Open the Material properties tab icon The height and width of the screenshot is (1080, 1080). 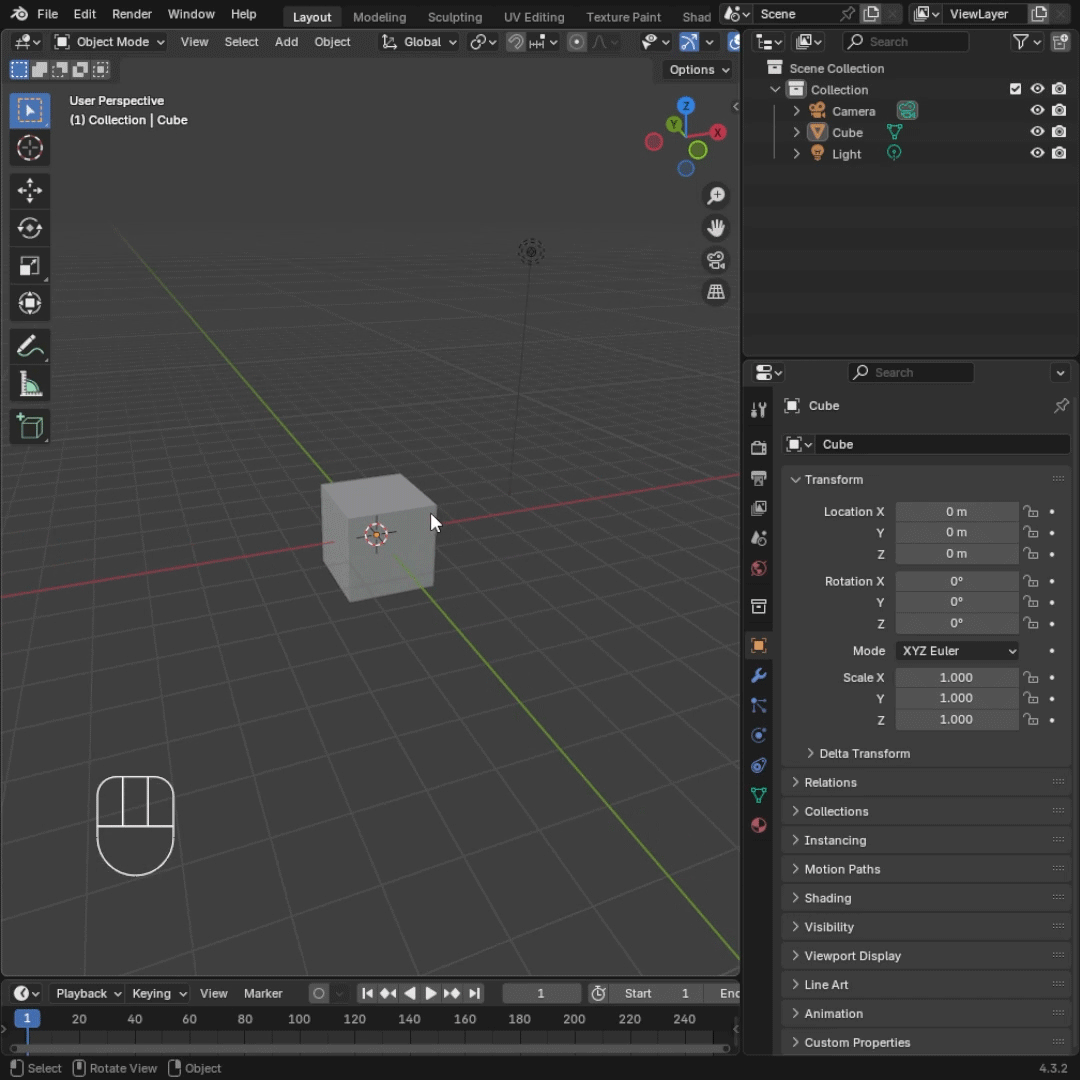coord(759,825)
